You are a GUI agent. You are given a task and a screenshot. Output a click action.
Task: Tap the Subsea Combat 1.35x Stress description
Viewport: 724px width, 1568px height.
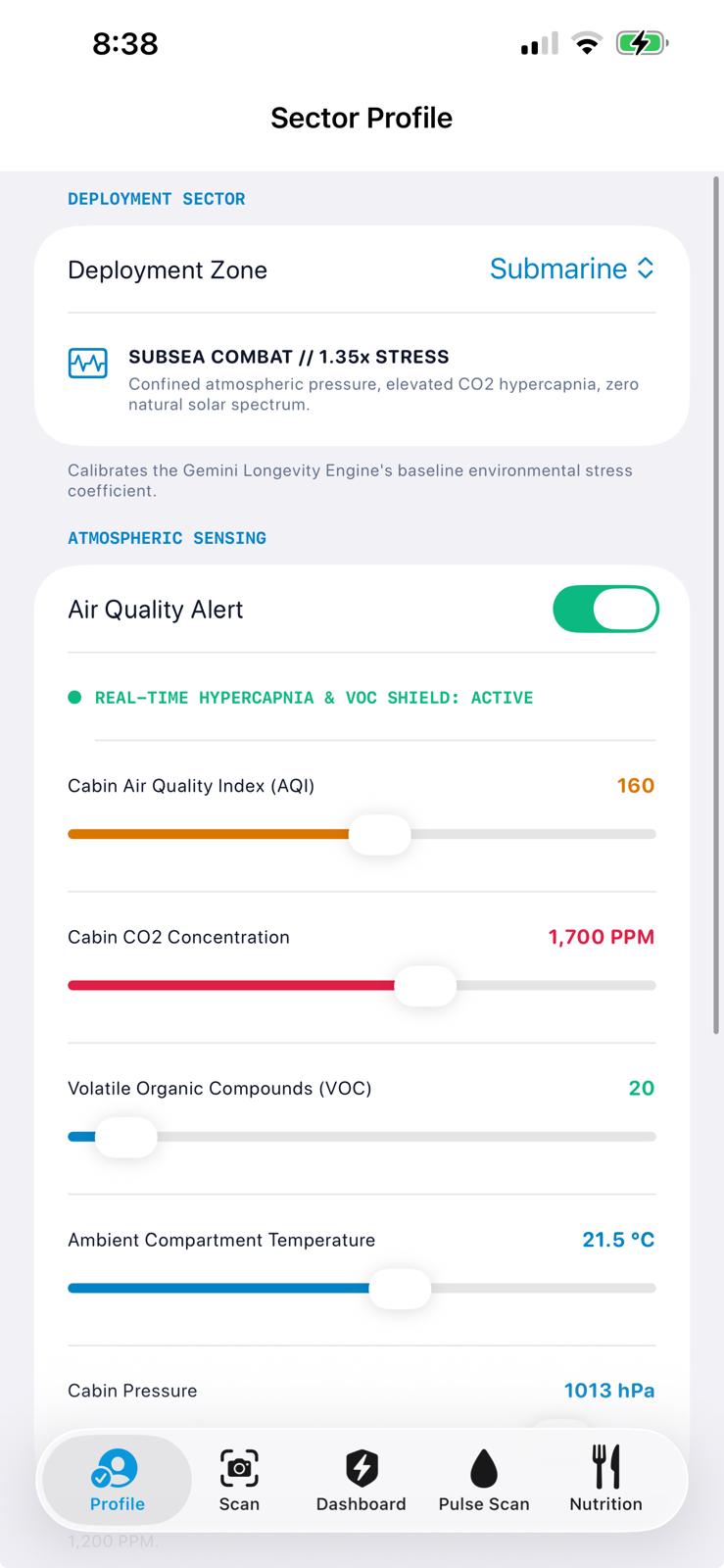tap(384, 394)
